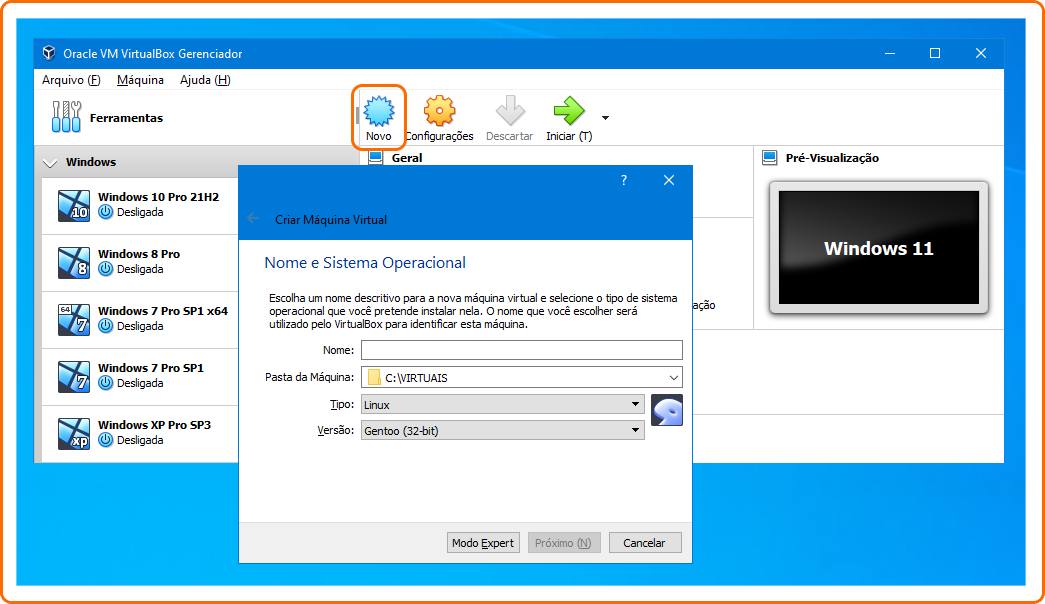Click power icon of Windows 7 Pro SP1 x64
The width and height of the screenshot is (1045, 604).
105,326
